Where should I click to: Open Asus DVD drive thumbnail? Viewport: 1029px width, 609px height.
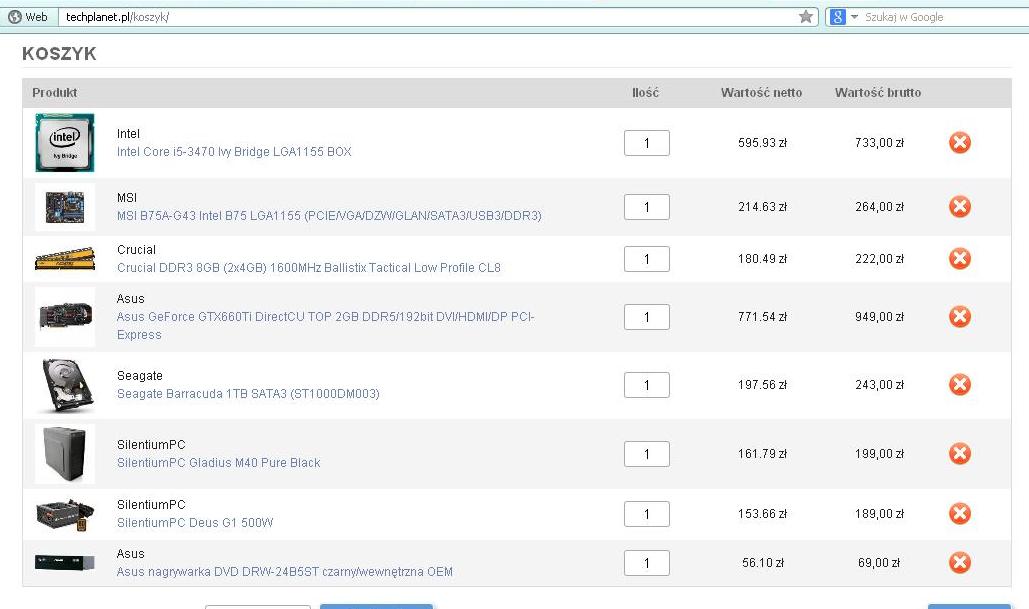coord(65,562)
